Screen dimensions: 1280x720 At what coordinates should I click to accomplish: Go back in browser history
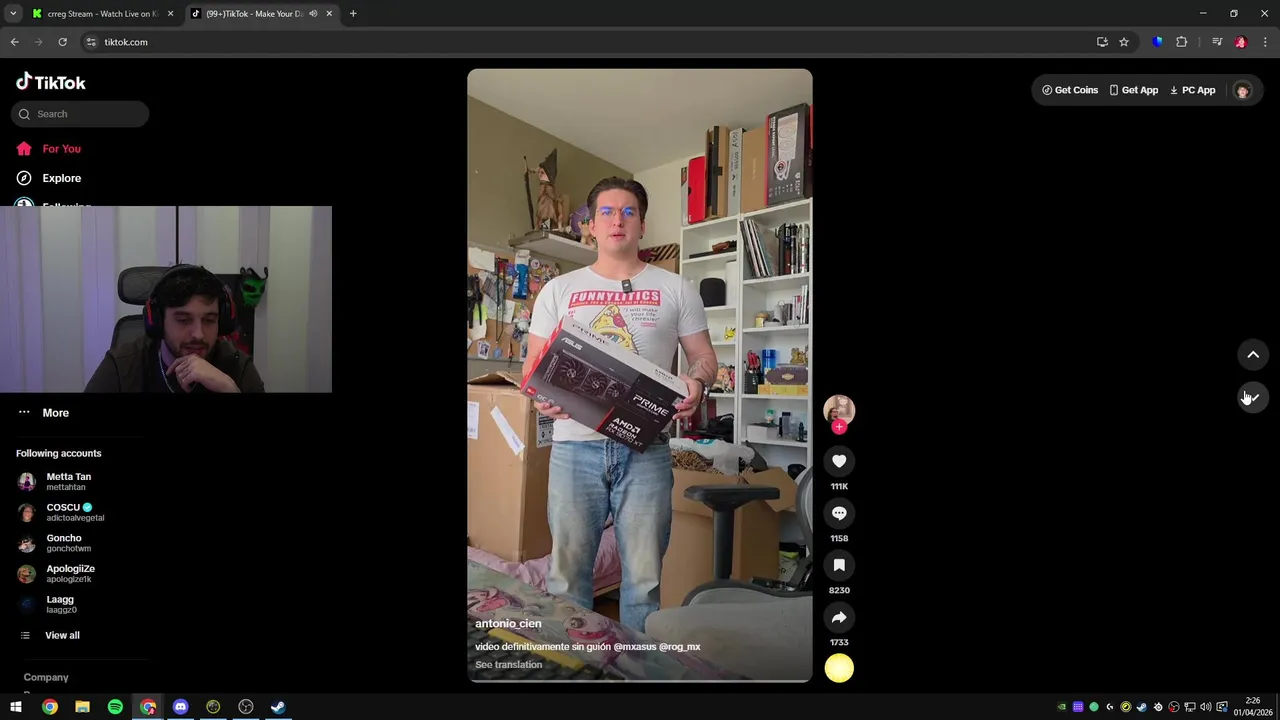14,42
